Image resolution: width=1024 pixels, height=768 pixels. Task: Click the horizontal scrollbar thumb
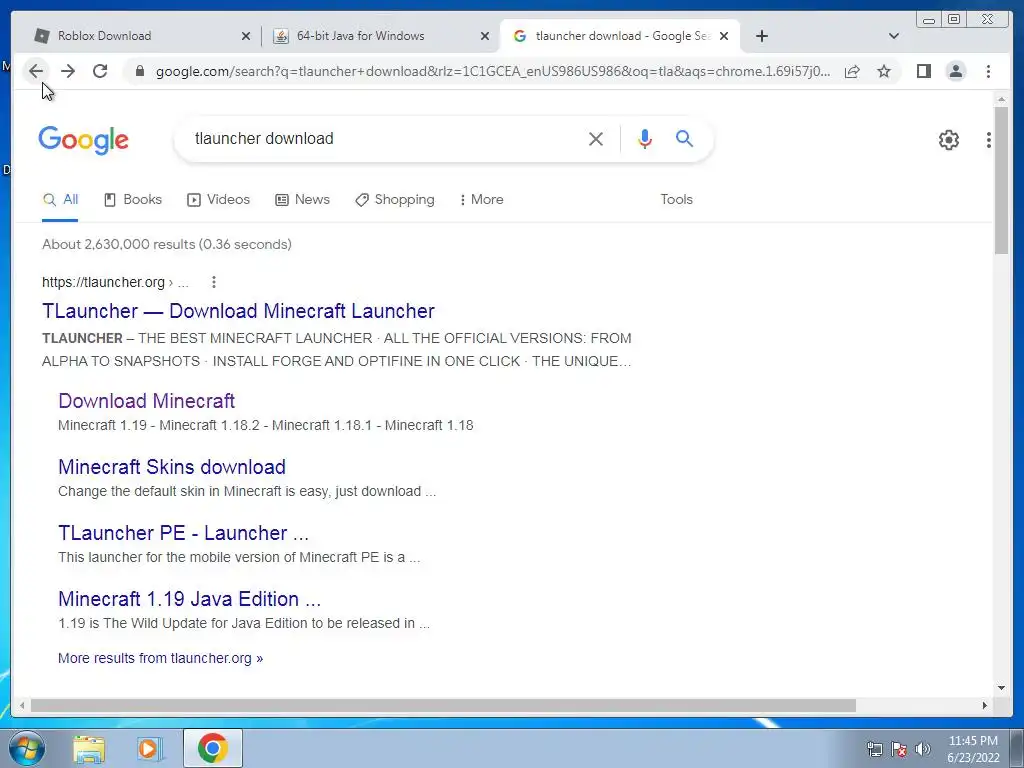coord(443,705)
